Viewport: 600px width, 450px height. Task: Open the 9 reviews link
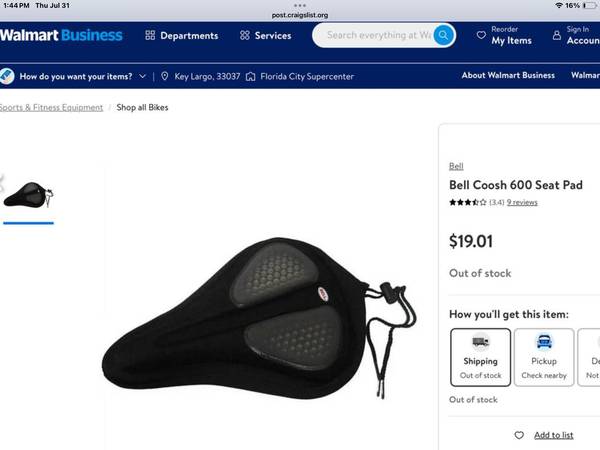coord(522,202)
